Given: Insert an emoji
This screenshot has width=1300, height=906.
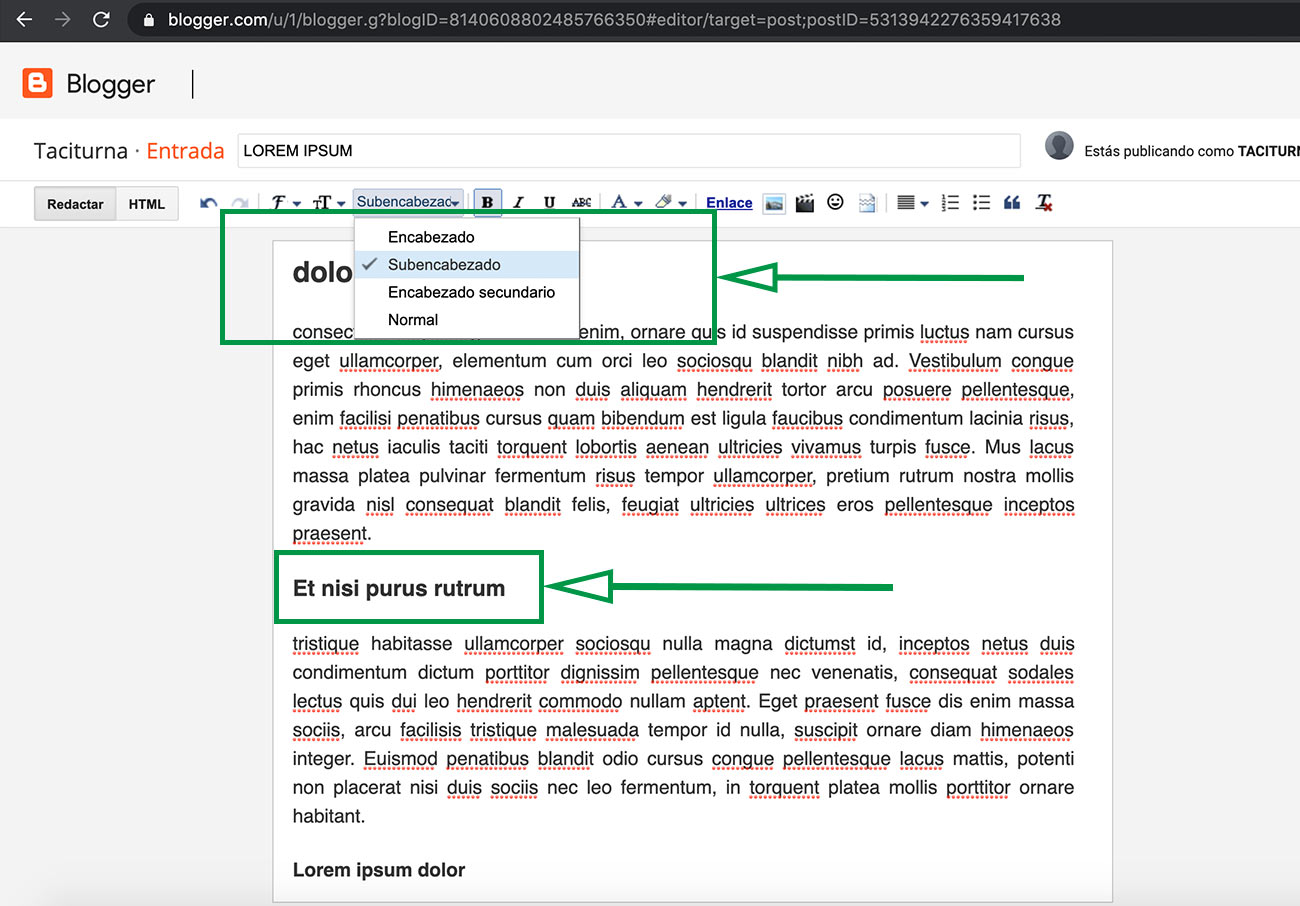Looking at the screenshot, I should [835, 202].
